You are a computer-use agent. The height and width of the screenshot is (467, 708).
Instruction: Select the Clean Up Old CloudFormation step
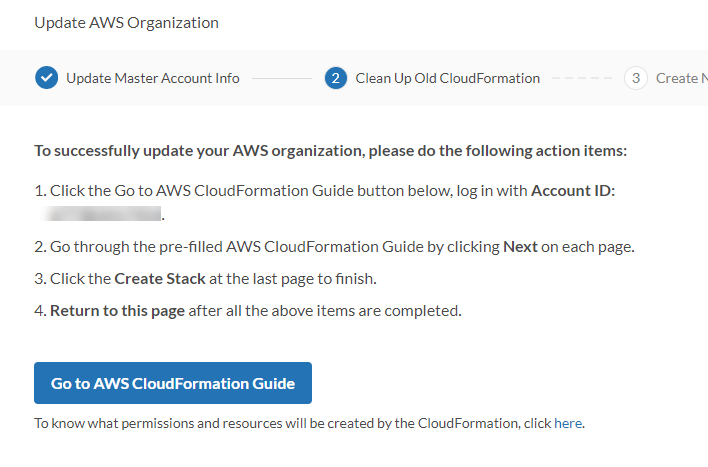coord(448,78)
